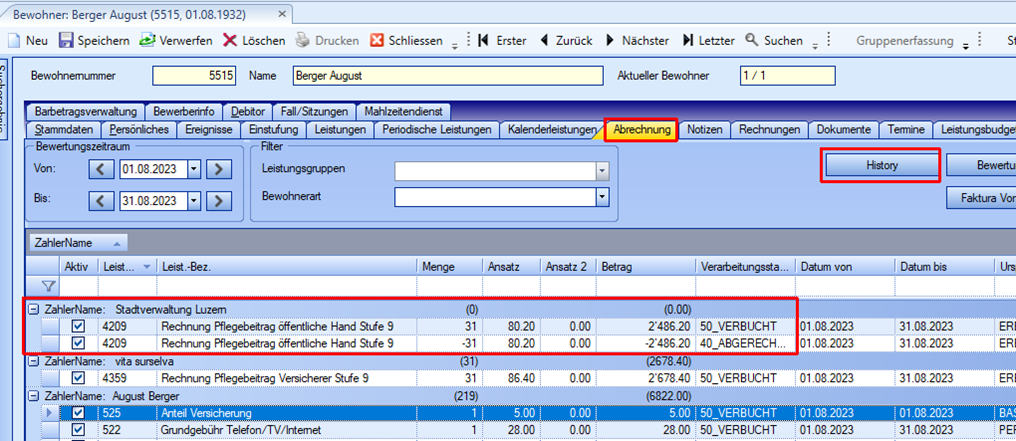Open the Fall/Sitzungen tab

[x=314, y=111]
